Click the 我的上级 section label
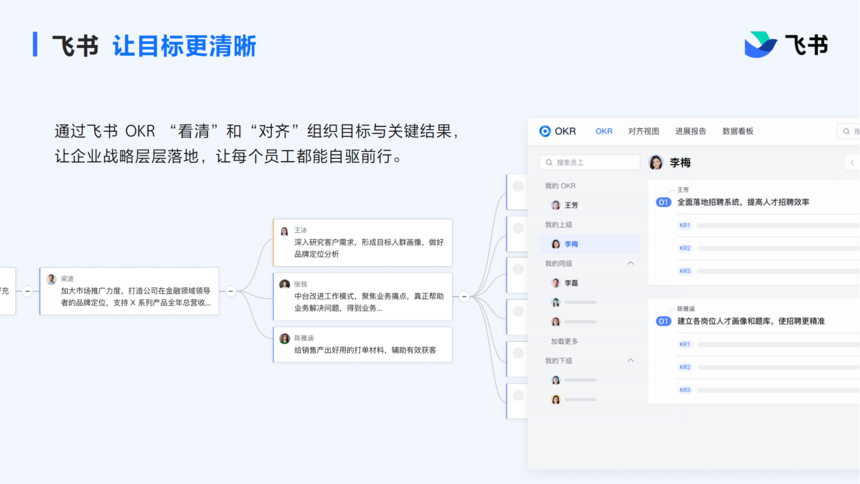Screen dimensions: 860x484 558,225
